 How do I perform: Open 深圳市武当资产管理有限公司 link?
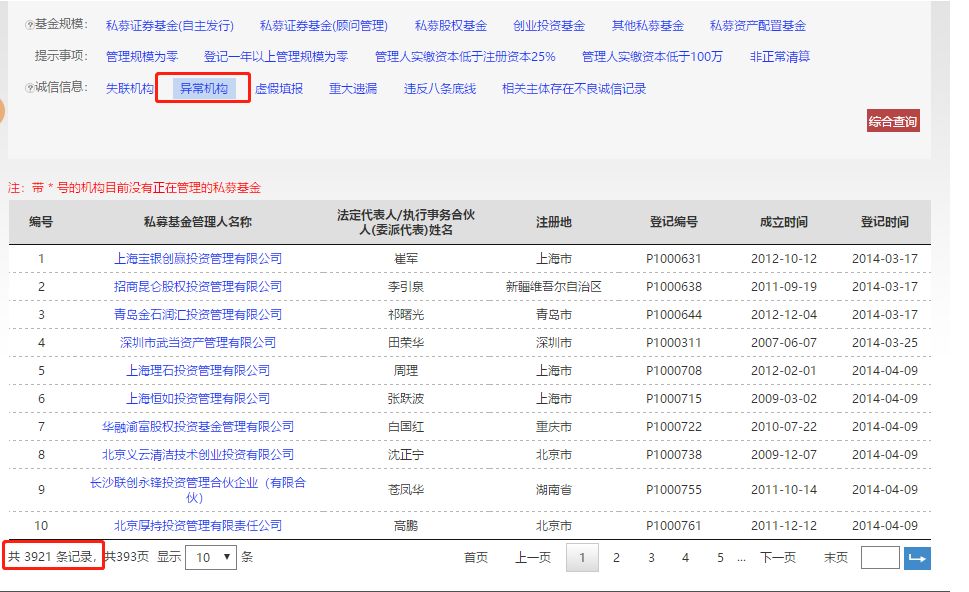coord(198,342)
